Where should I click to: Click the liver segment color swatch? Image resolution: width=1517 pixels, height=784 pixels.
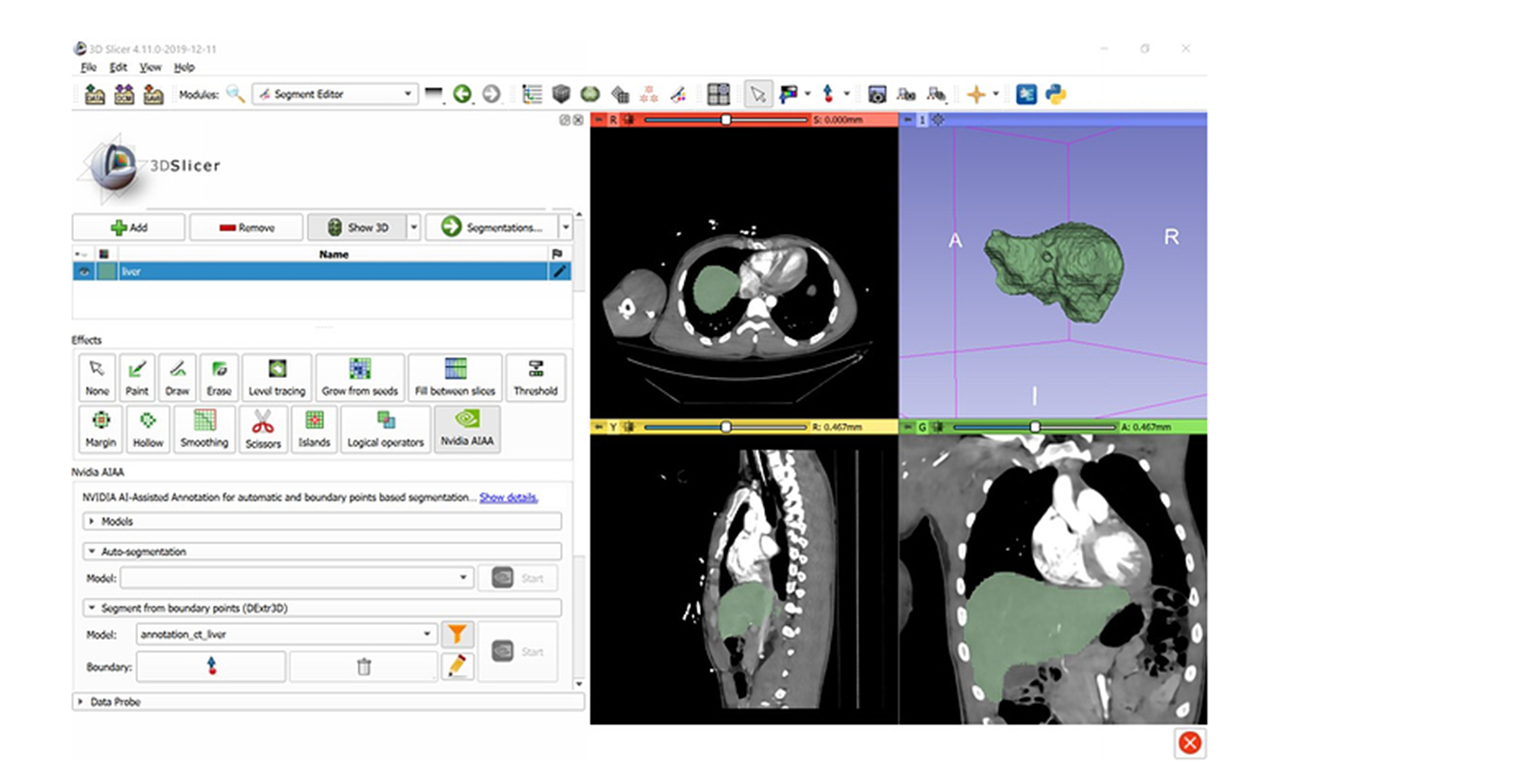(106, 272)
